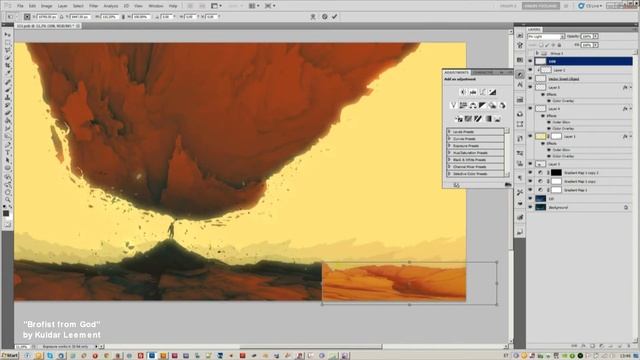
Task: Hide the Vector Smart Object layer
Action: coord(530,78)
